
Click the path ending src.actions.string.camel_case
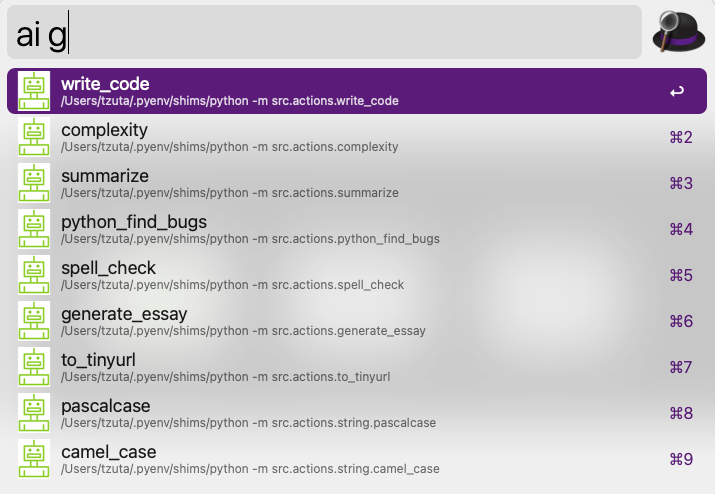250,469
